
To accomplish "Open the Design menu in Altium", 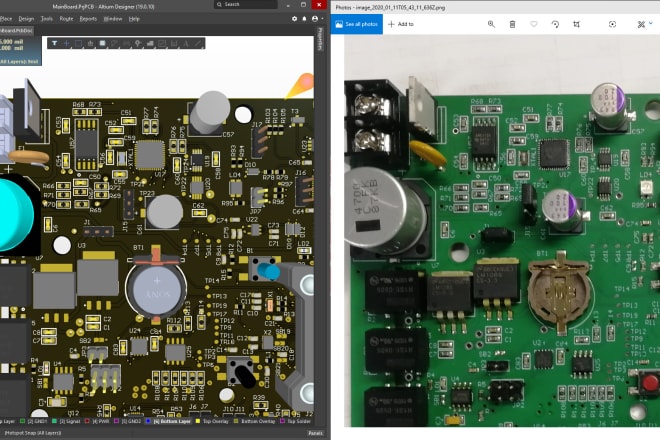I will (x=26, y=19).
